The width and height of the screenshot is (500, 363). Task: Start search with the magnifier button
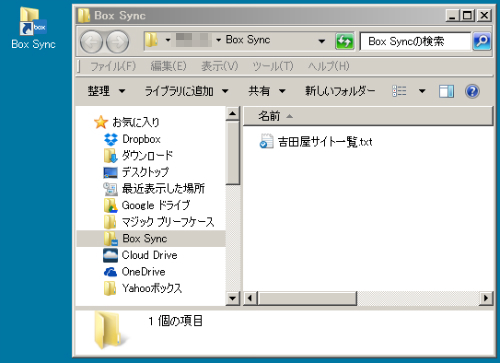pyautogui.click(x=482, y=41)
